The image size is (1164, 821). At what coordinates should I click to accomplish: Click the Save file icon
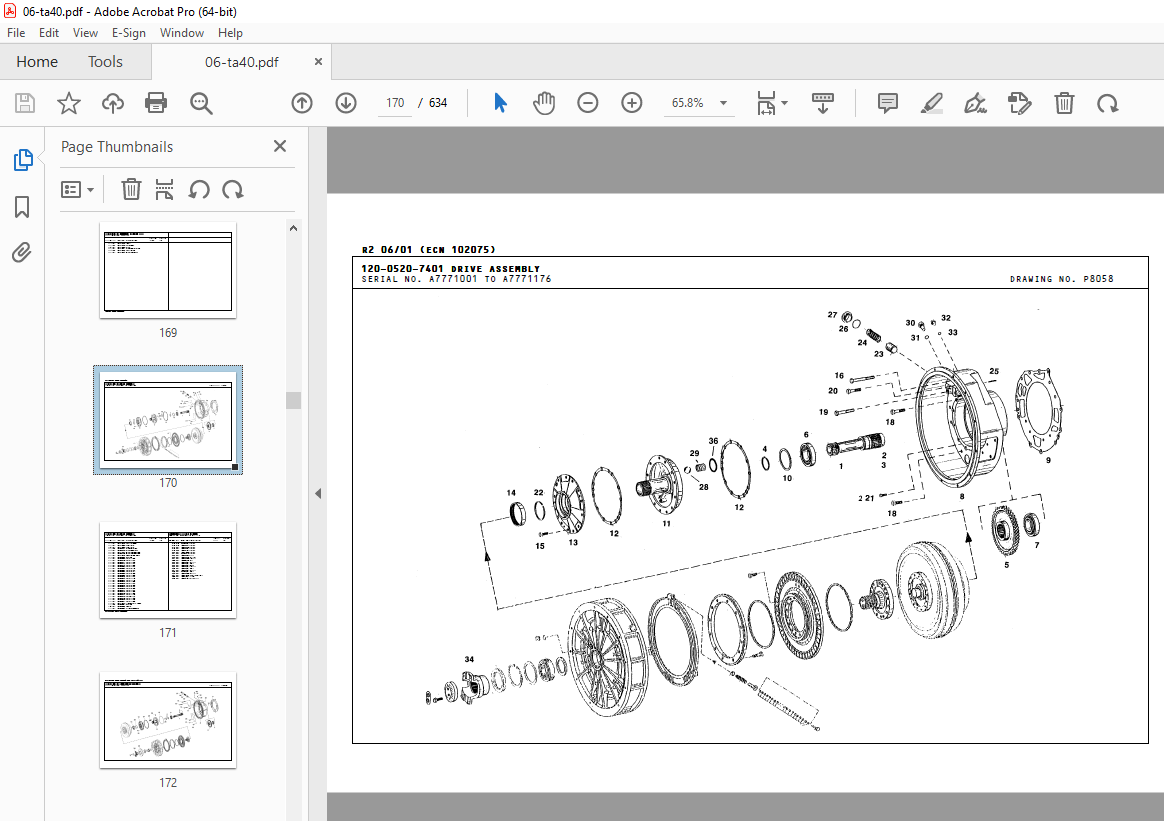pyautogui.click(x=25, y=103)
